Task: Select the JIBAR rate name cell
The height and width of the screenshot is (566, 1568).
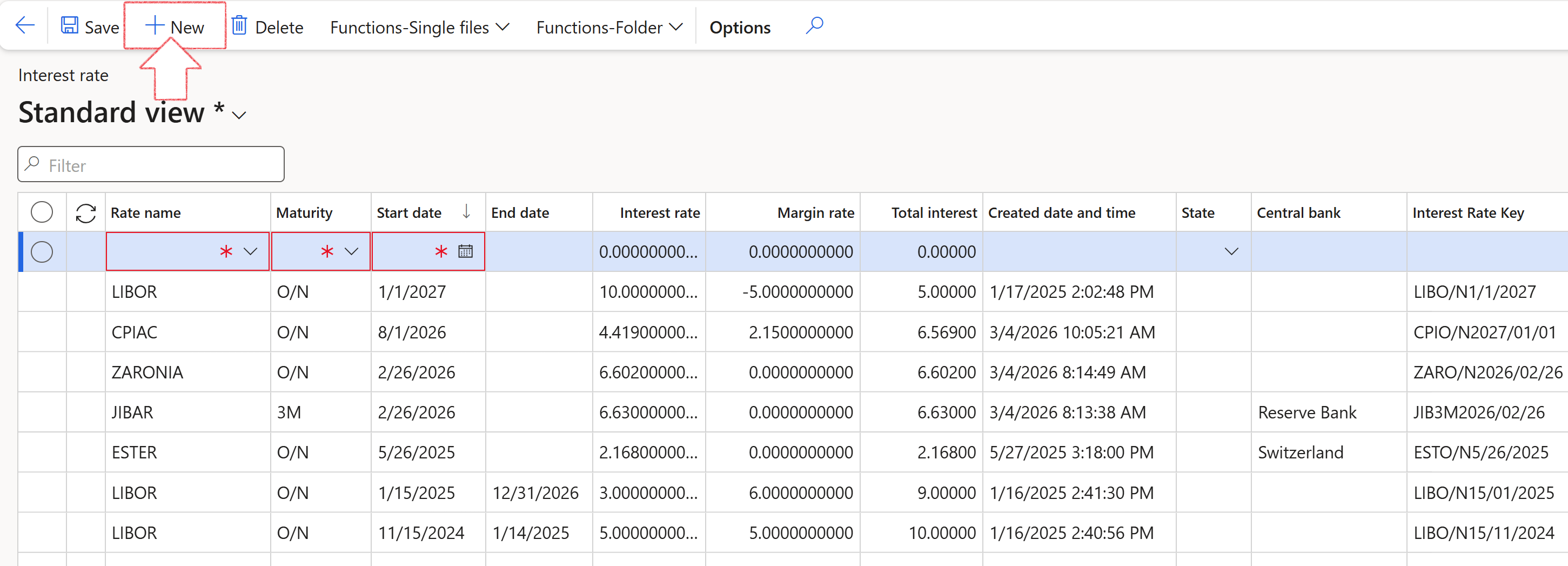Action: (x=133, y=412)
